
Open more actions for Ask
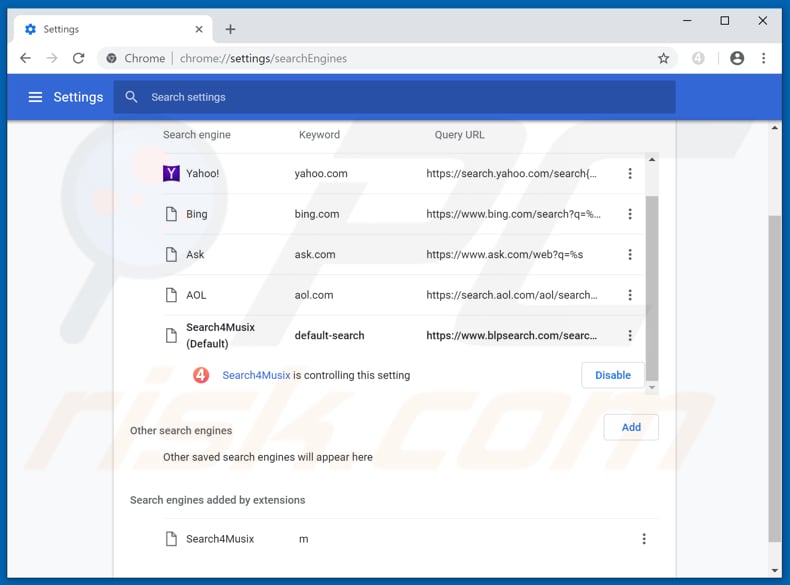630,254
